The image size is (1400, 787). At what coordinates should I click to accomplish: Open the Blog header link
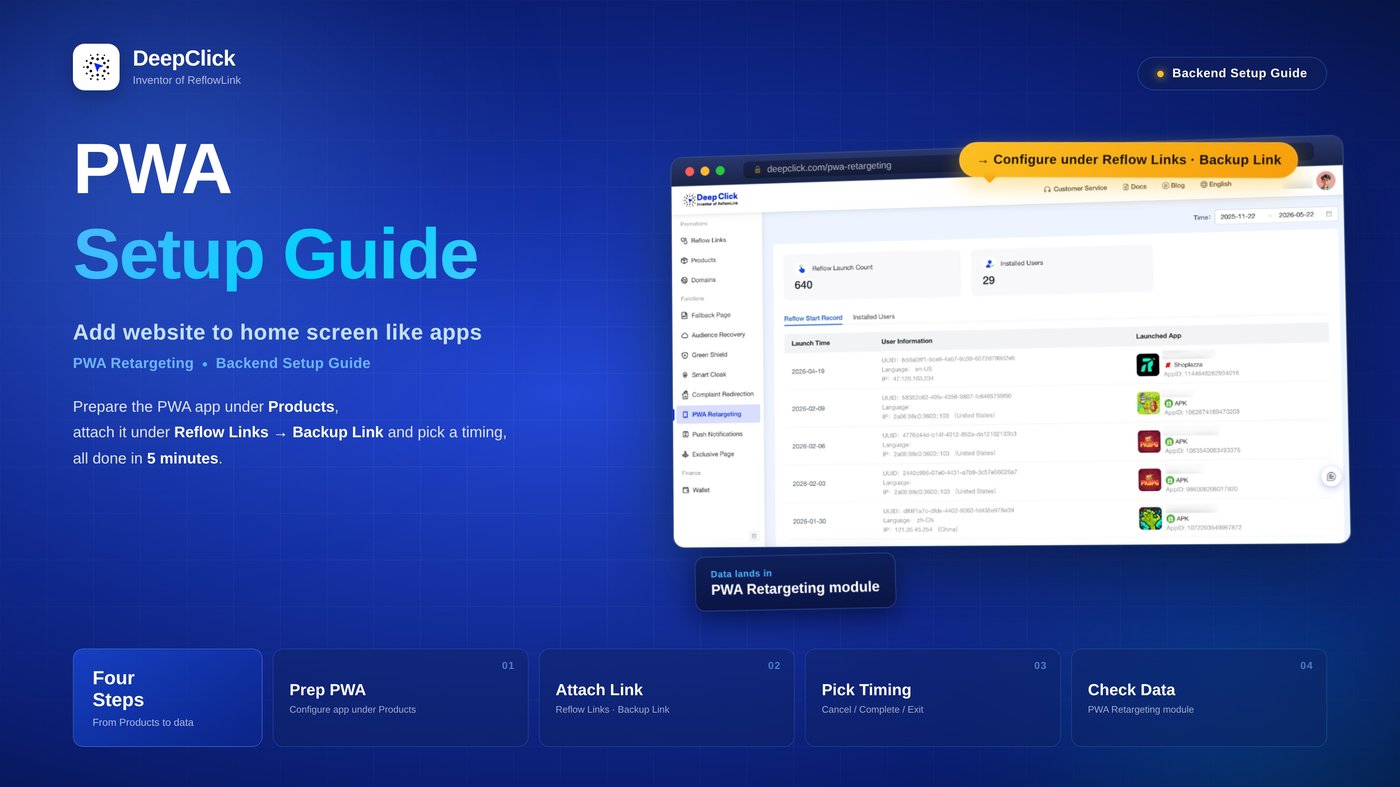pyautogui.click(x=1173, y=186)
